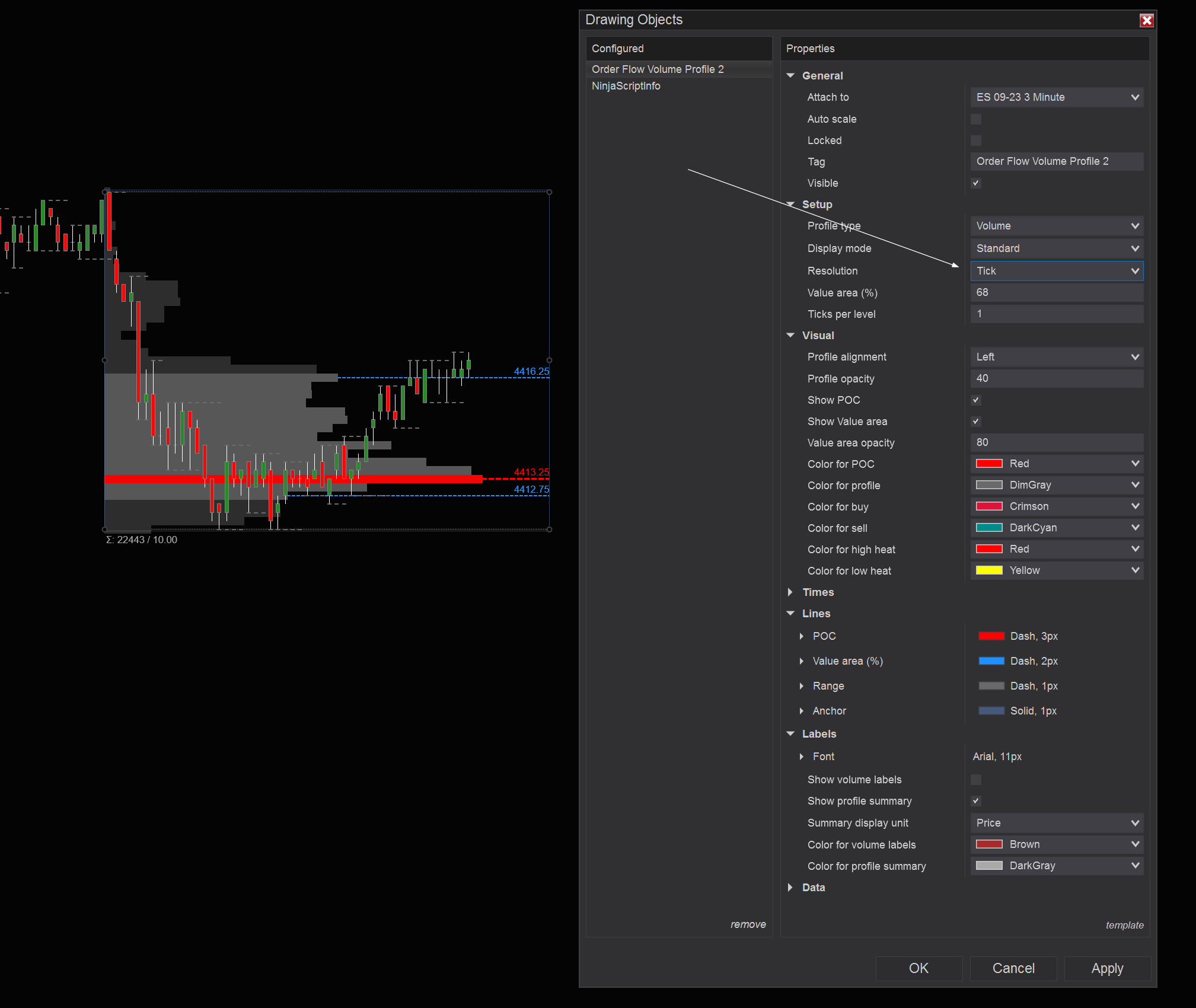Open the Attach to dropdown

pyautogui.click(x=1057, y=97)
